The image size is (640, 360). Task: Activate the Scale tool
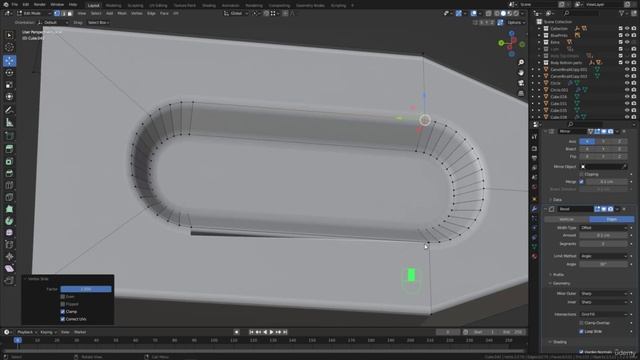click(9, 85)
